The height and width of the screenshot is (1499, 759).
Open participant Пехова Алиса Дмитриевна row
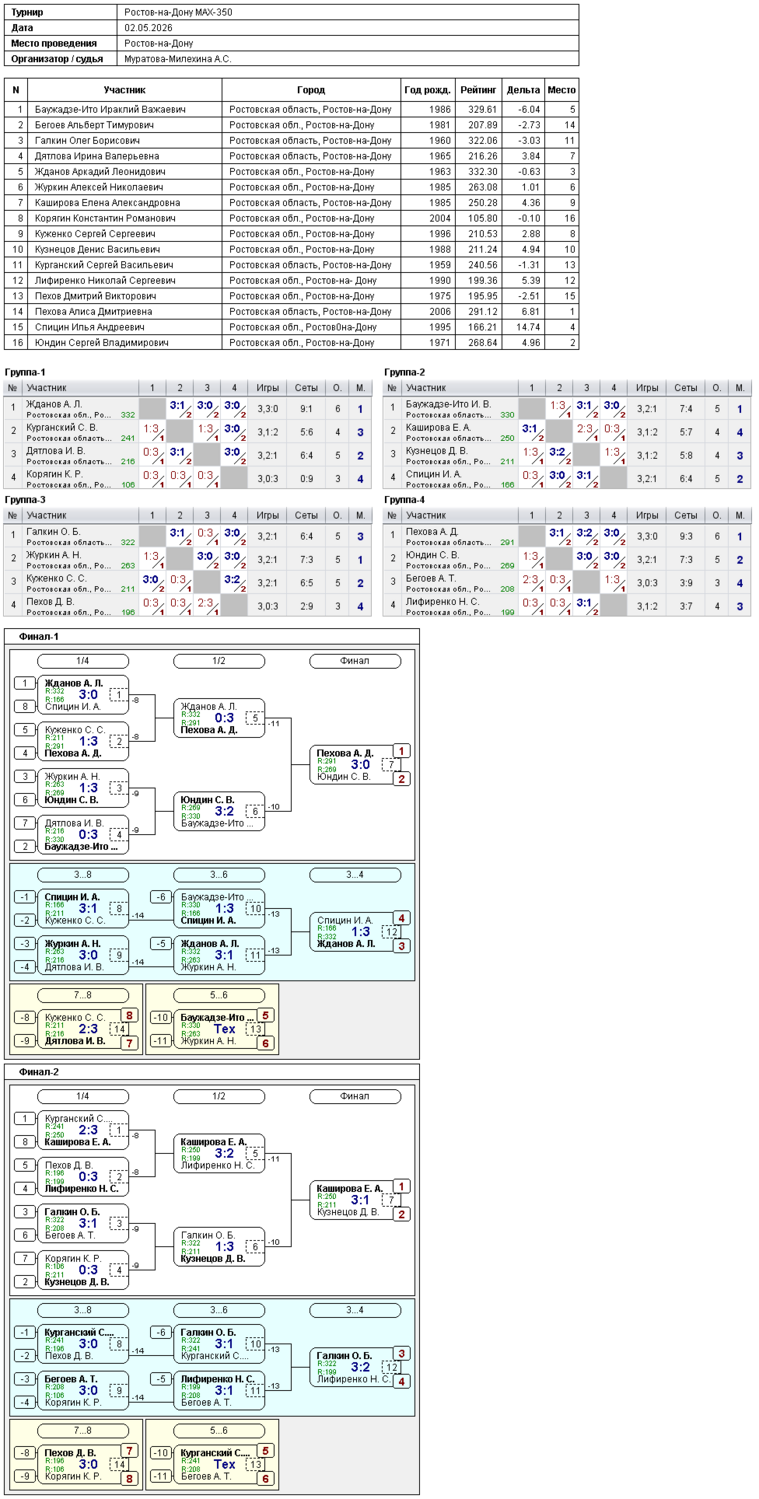tap(291, 311)
